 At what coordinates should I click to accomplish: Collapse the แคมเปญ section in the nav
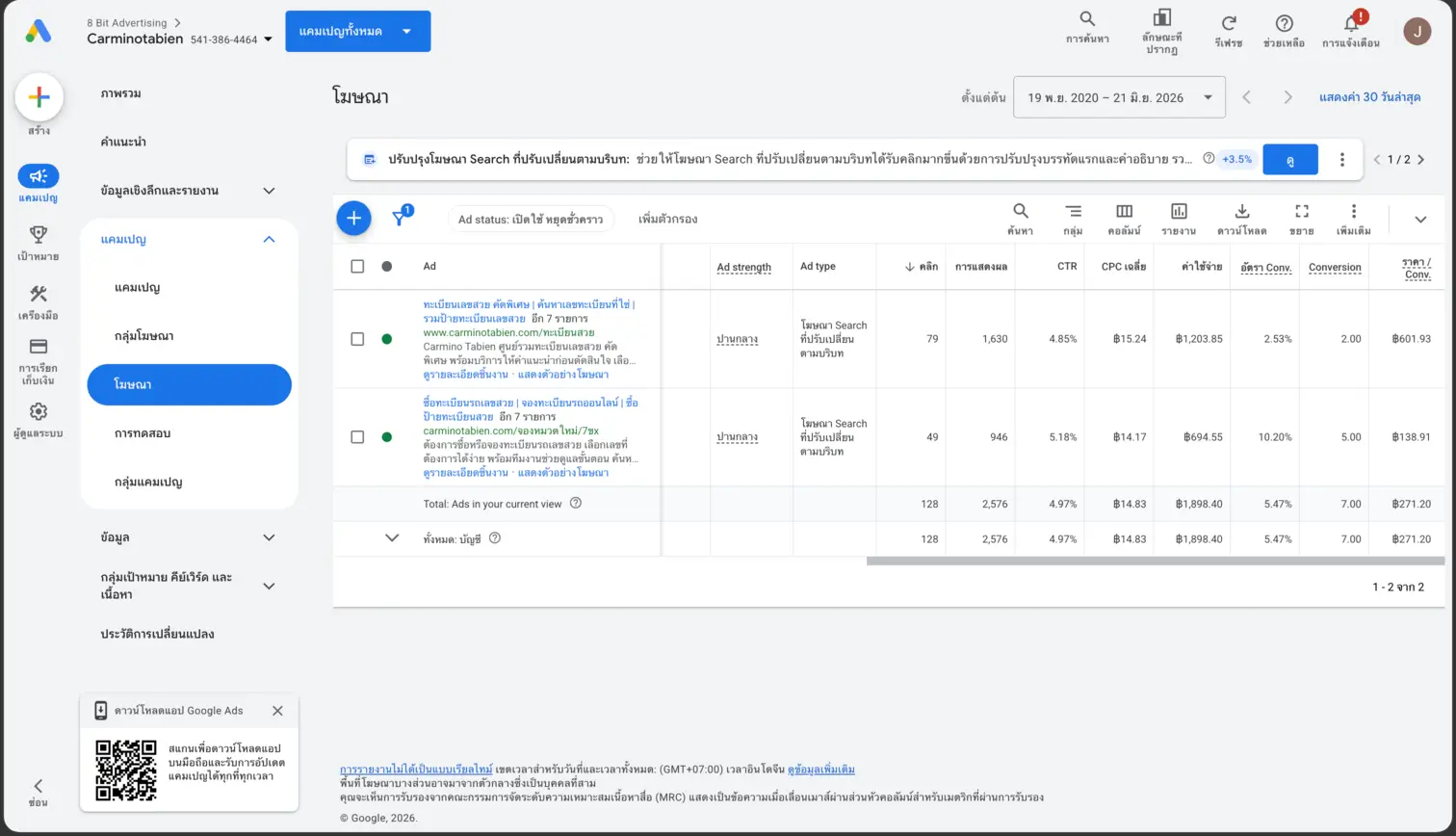269,239
